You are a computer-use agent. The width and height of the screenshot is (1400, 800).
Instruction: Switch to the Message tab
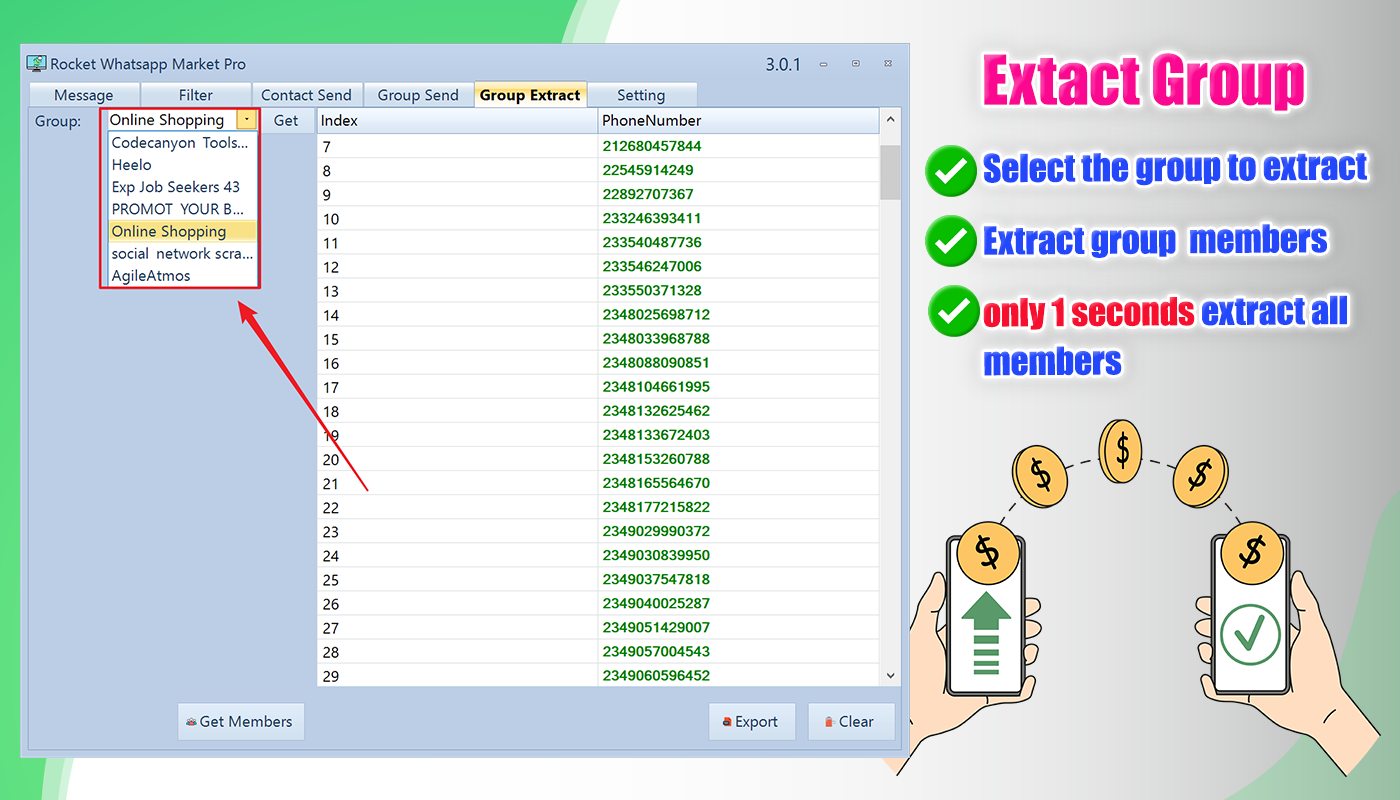[x=84, y=94]
